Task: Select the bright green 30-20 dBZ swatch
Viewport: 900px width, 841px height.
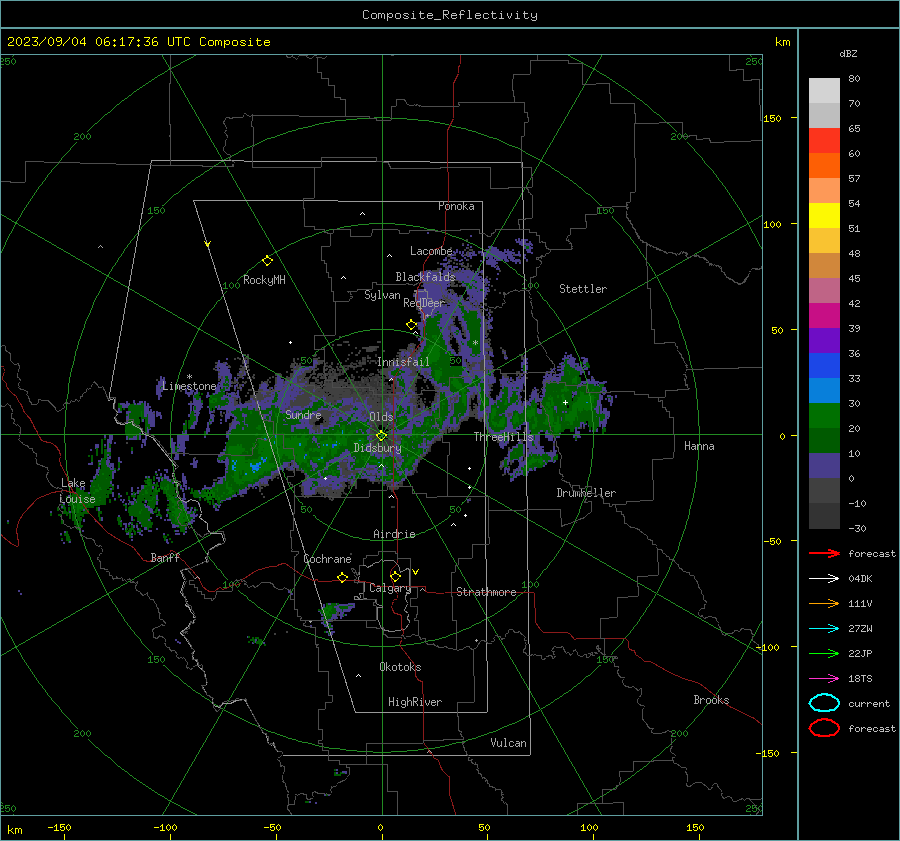Action: [x=824, y=415]
